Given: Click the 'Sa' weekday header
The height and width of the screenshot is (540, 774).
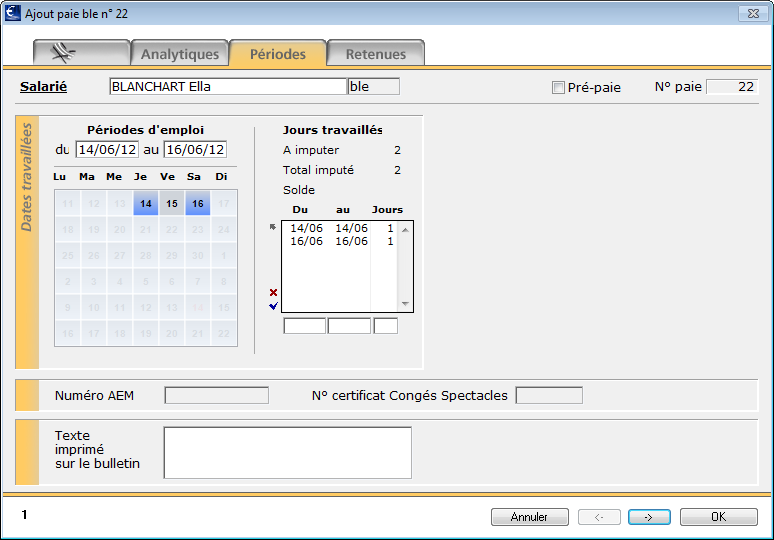Looking at the screenshot, I should coord(194,177).
